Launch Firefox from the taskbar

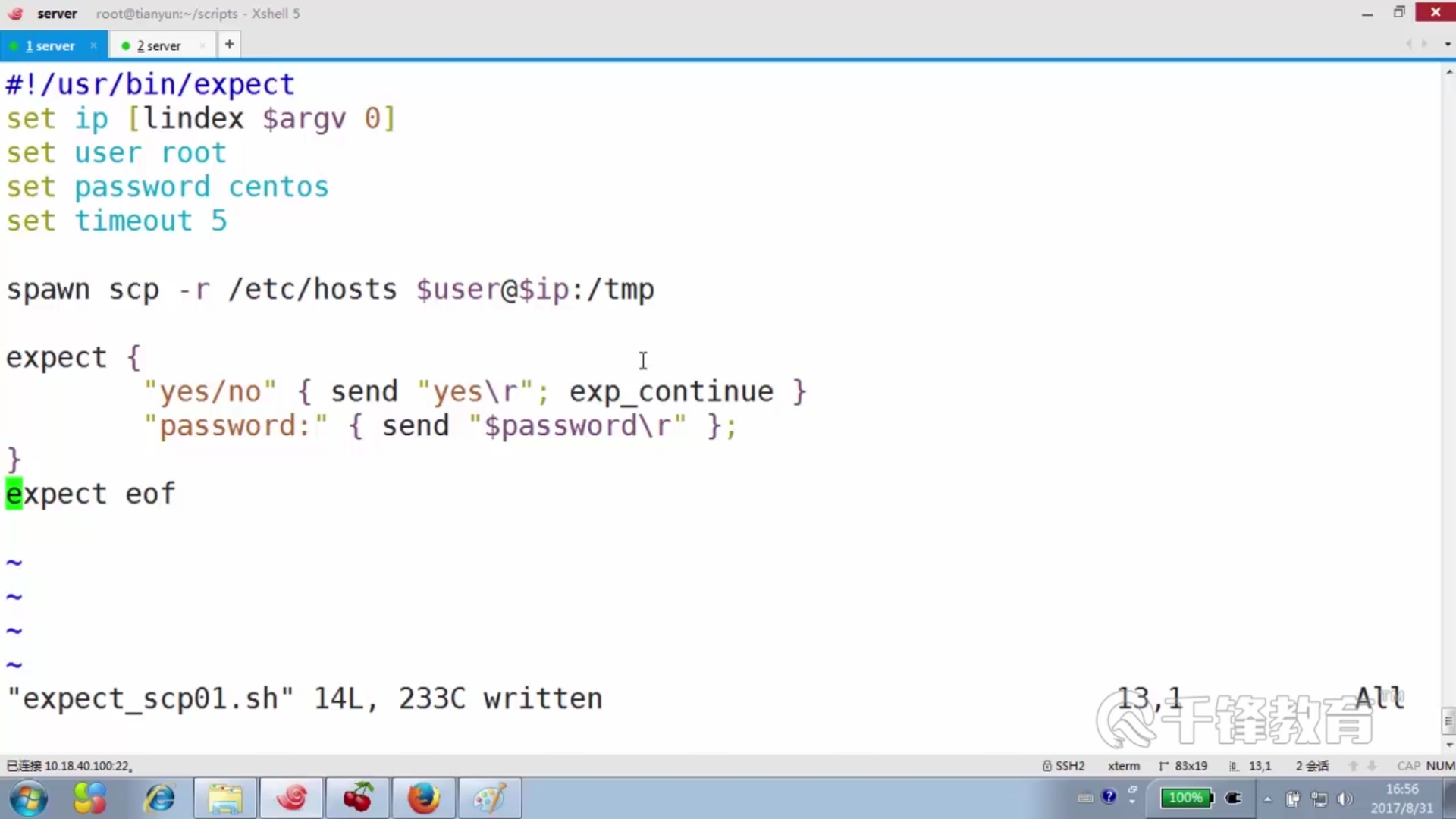click(423, 798)
